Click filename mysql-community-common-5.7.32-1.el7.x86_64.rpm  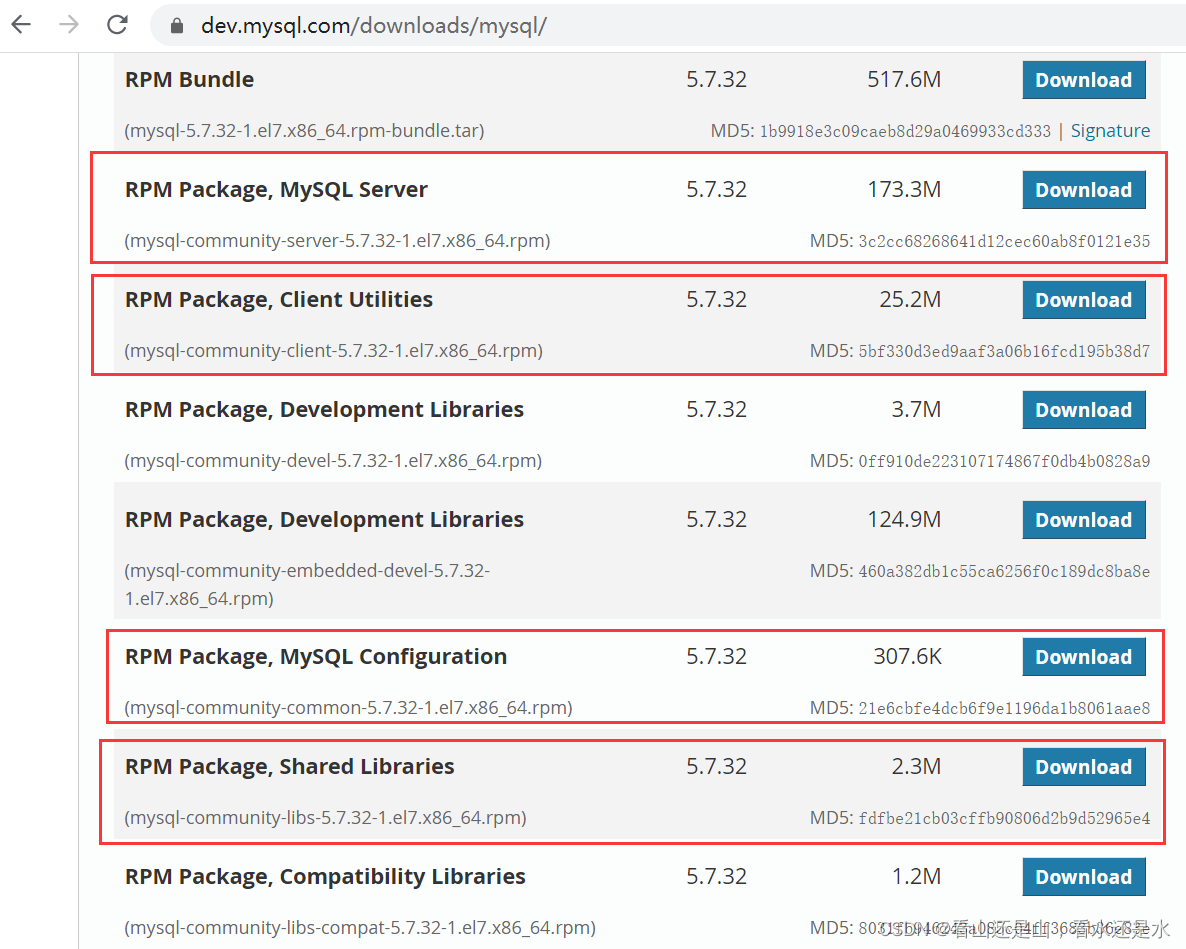[348, 708]
